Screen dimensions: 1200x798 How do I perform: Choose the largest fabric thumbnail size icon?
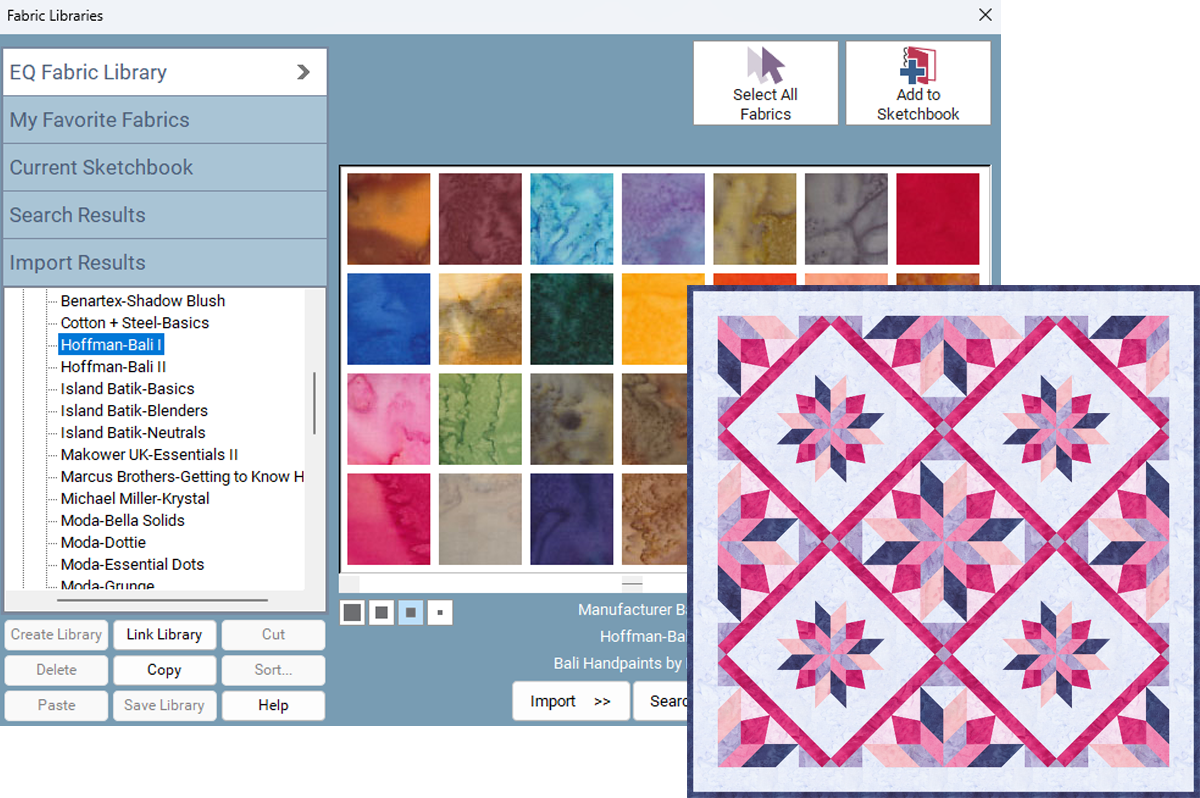click(x=352, y=612)
